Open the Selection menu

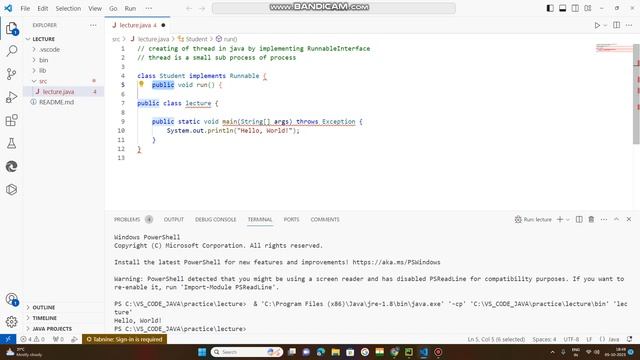(x=68, y=8)
